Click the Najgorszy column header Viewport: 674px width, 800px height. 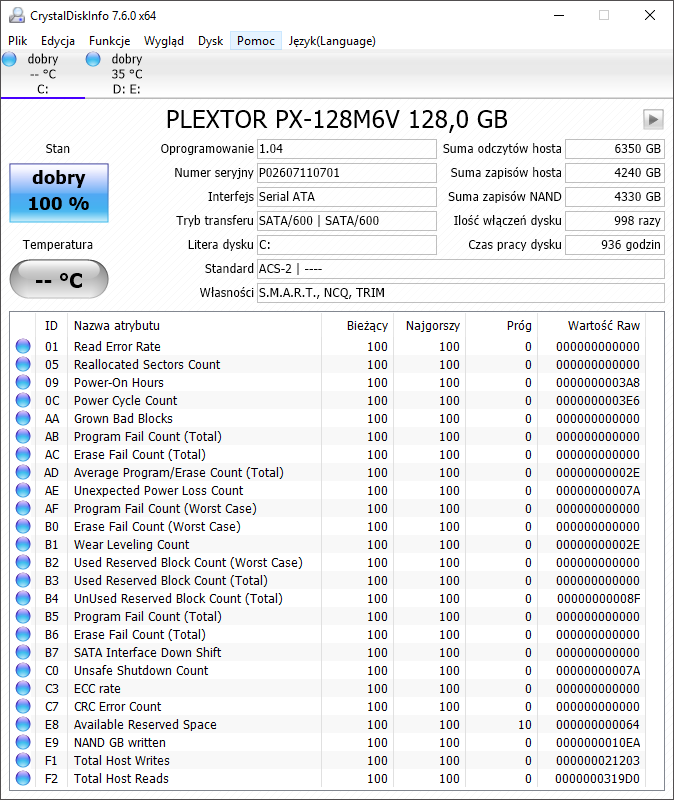[429, 326]
